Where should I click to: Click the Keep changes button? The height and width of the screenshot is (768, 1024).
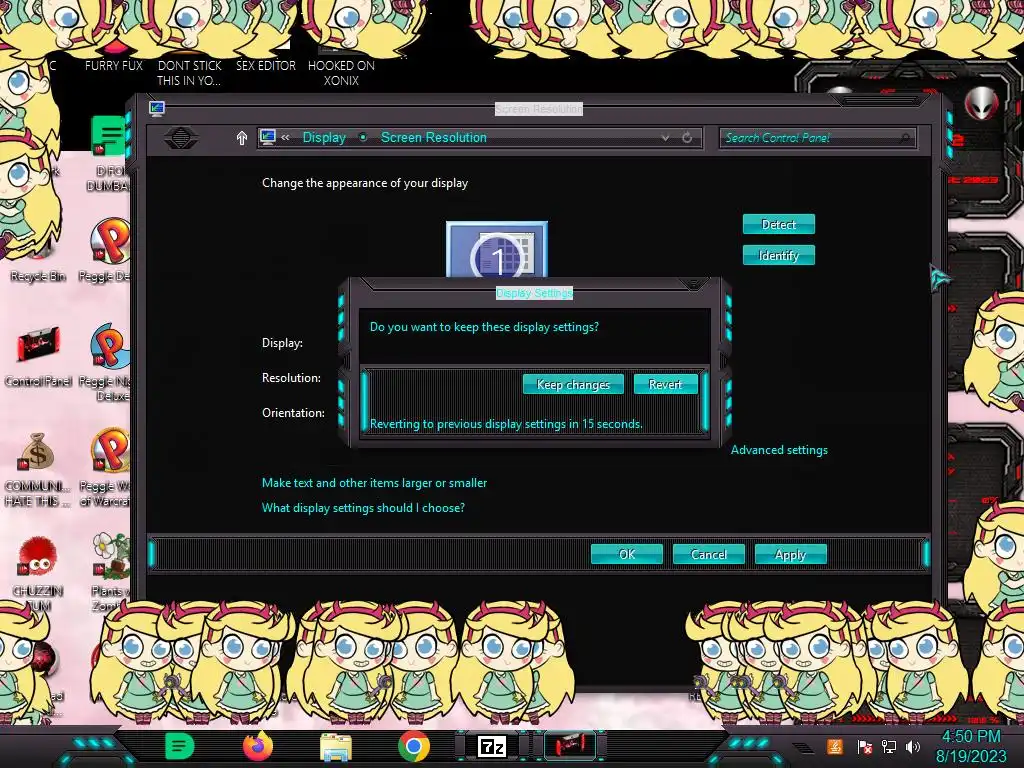coord(573,385)
